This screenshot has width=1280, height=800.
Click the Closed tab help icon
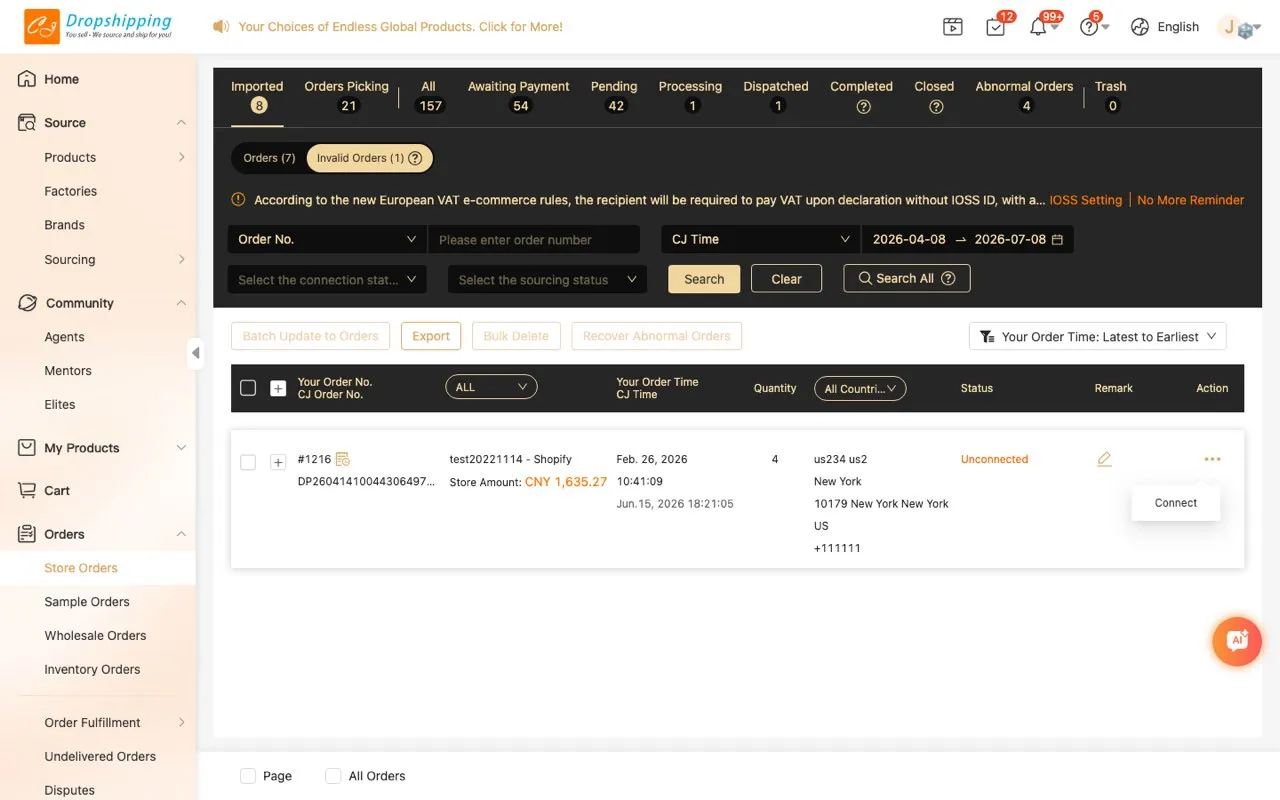coord(936,106)
